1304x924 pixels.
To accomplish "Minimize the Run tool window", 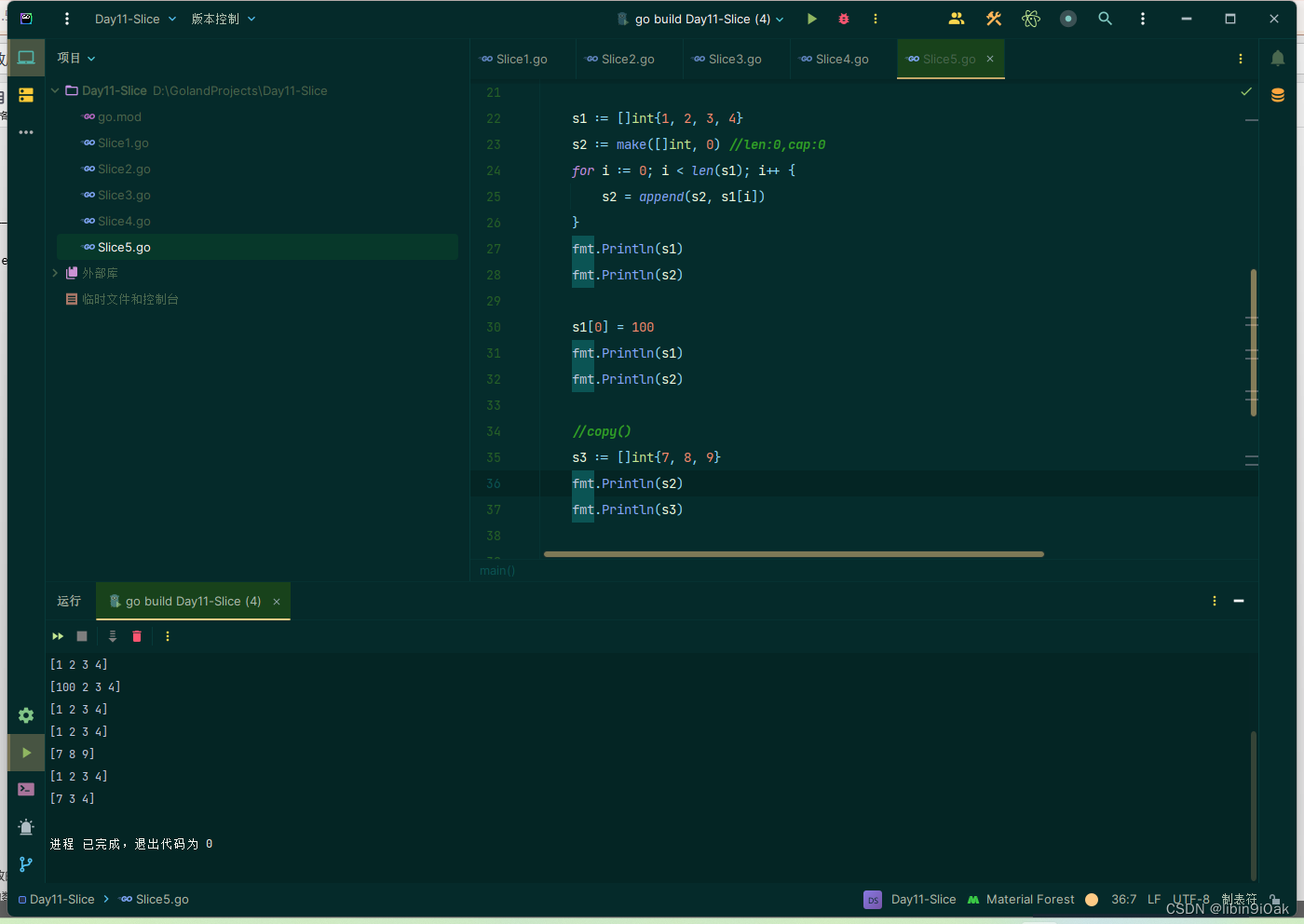I will 1239,601.
